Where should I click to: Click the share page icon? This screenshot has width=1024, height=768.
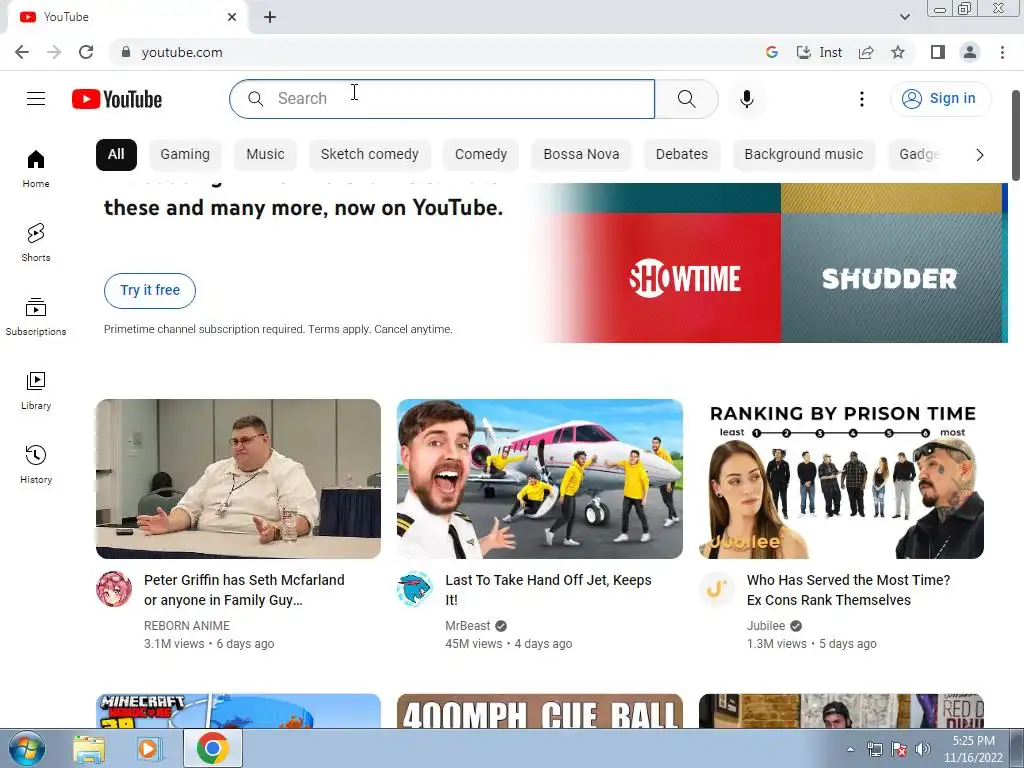[866, 52]
